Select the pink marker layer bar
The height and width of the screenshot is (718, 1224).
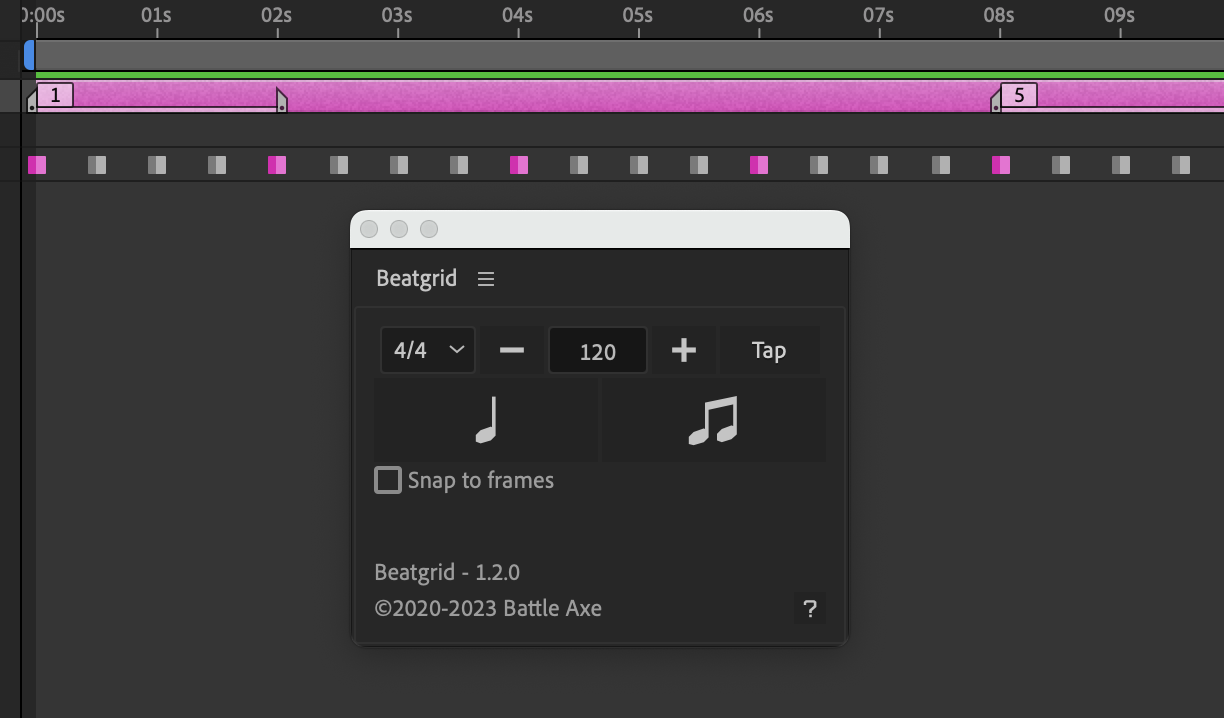tap(600, 95)
